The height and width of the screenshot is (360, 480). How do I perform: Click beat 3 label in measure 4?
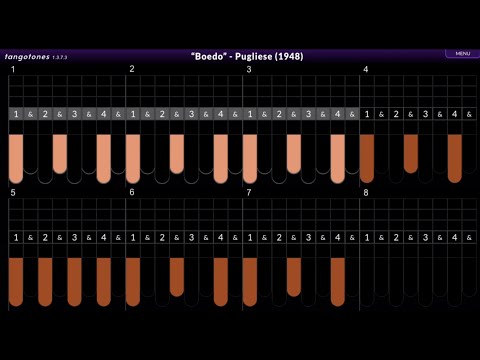pos(425,114)
